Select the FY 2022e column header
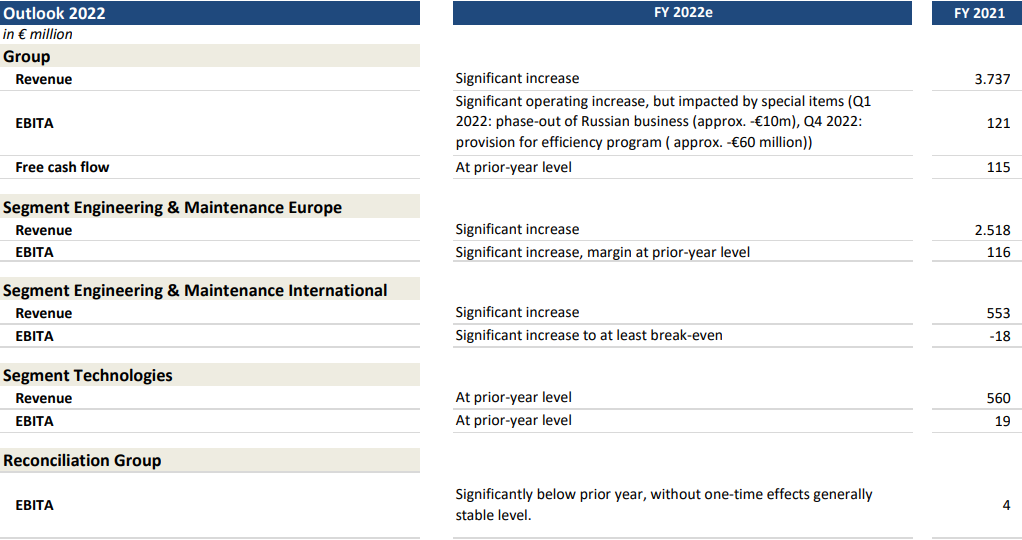This screenshot has width=1022, height=540. (682, 13)
